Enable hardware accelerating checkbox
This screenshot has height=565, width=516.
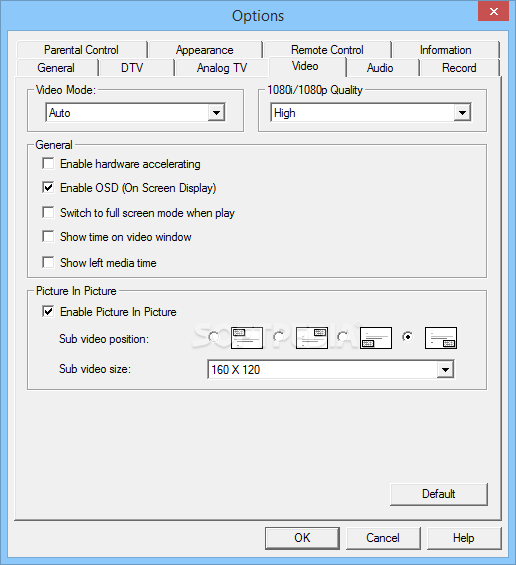48,163
